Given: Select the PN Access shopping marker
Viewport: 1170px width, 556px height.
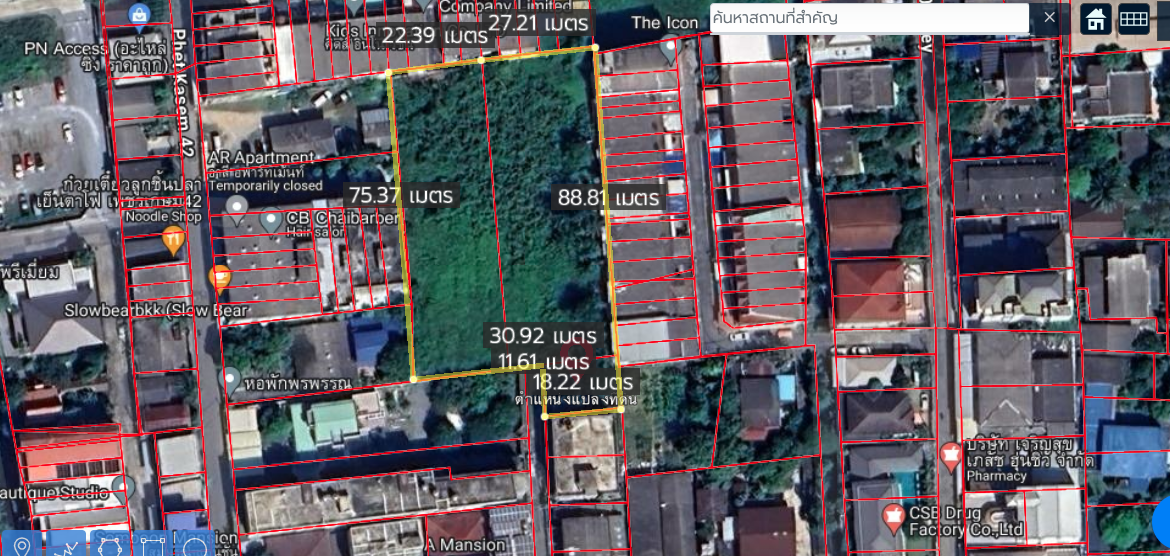Looking at the screenshot, I should pyautogui.click(x=140, y=14).
